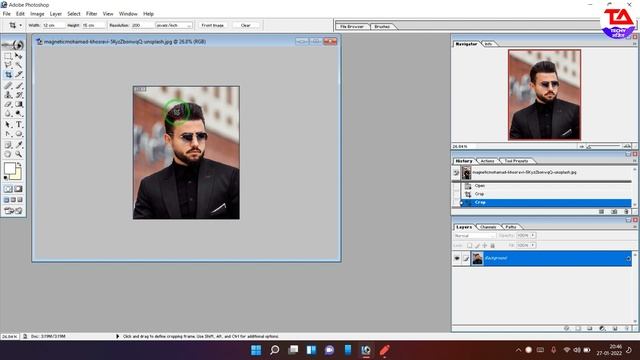
Task: Switch to the Actions tab
Action: coord(487,161)
